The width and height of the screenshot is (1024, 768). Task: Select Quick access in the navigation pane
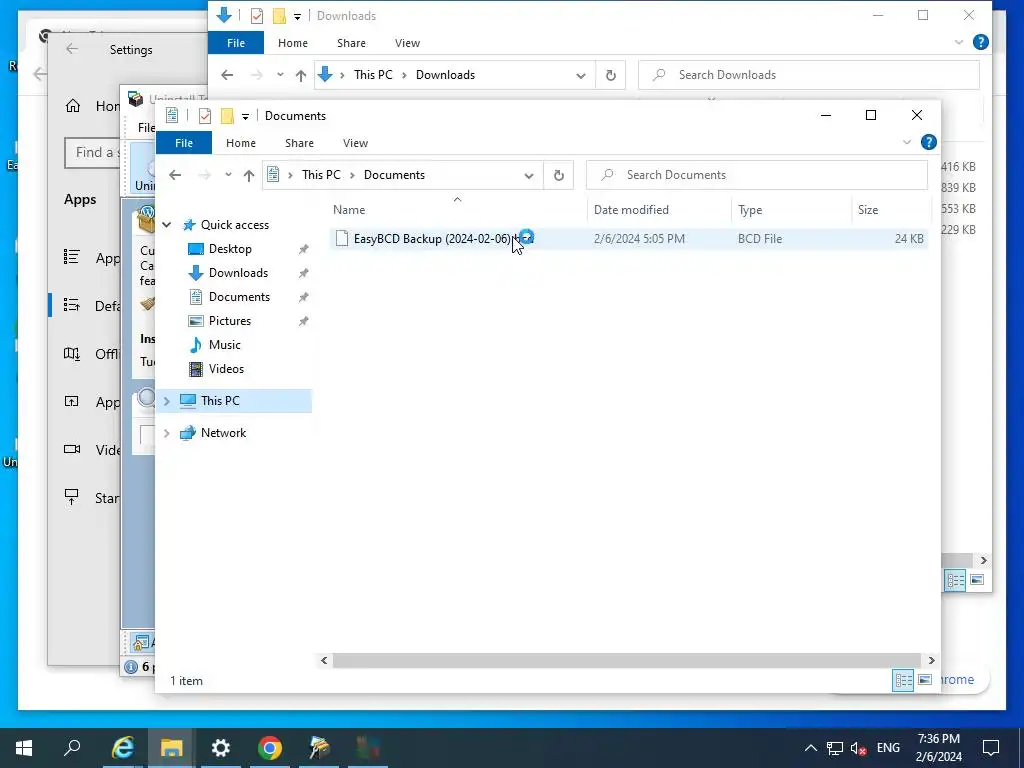click(x=234, y=225)
